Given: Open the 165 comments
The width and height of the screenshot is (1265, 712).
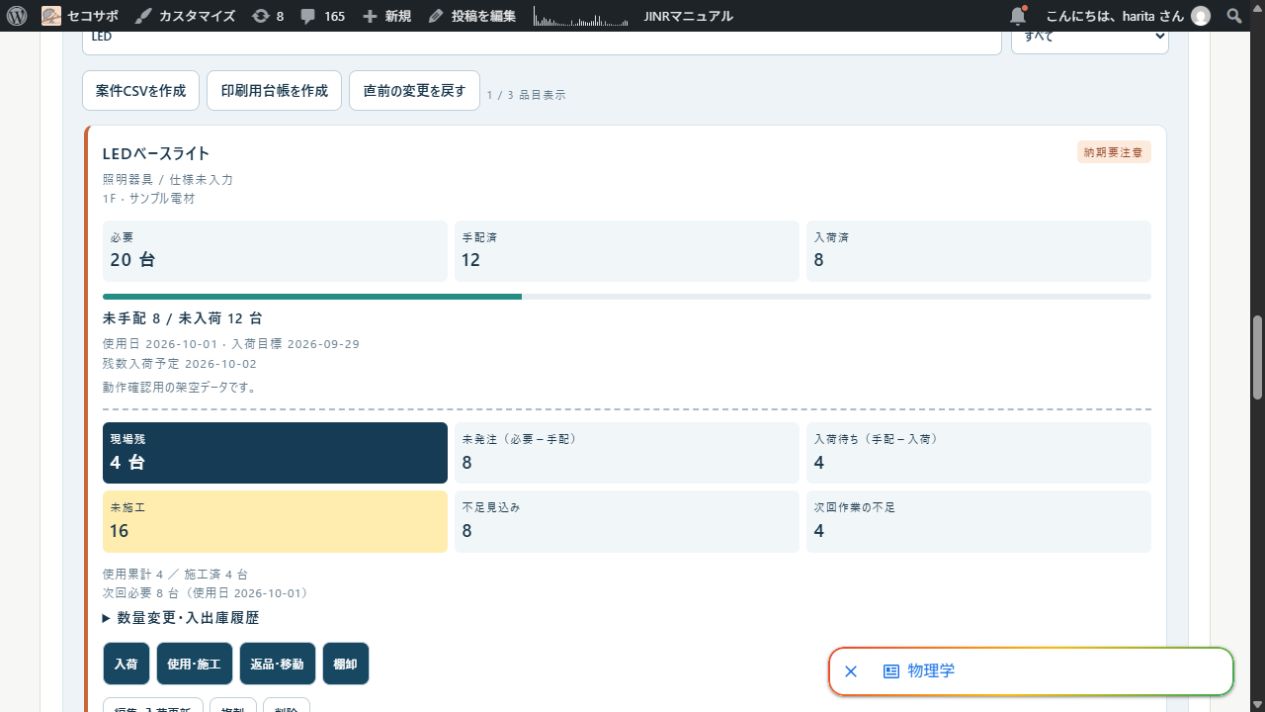Looking at the screenshot, I should 324,16.
